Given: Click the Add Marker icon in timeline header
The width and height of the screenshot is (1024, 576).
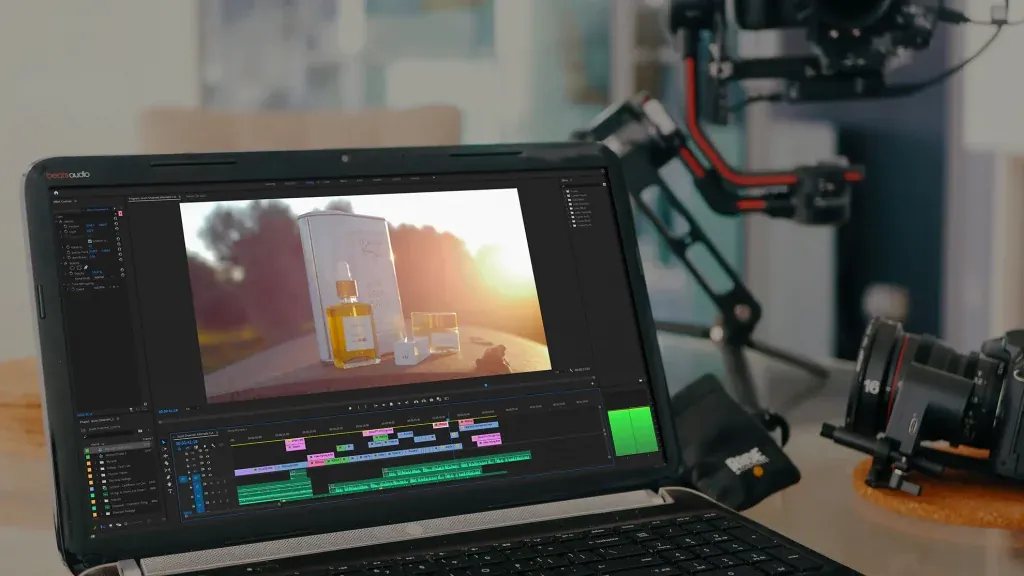Looking at the screenshot, I should [x=204, y=446].
